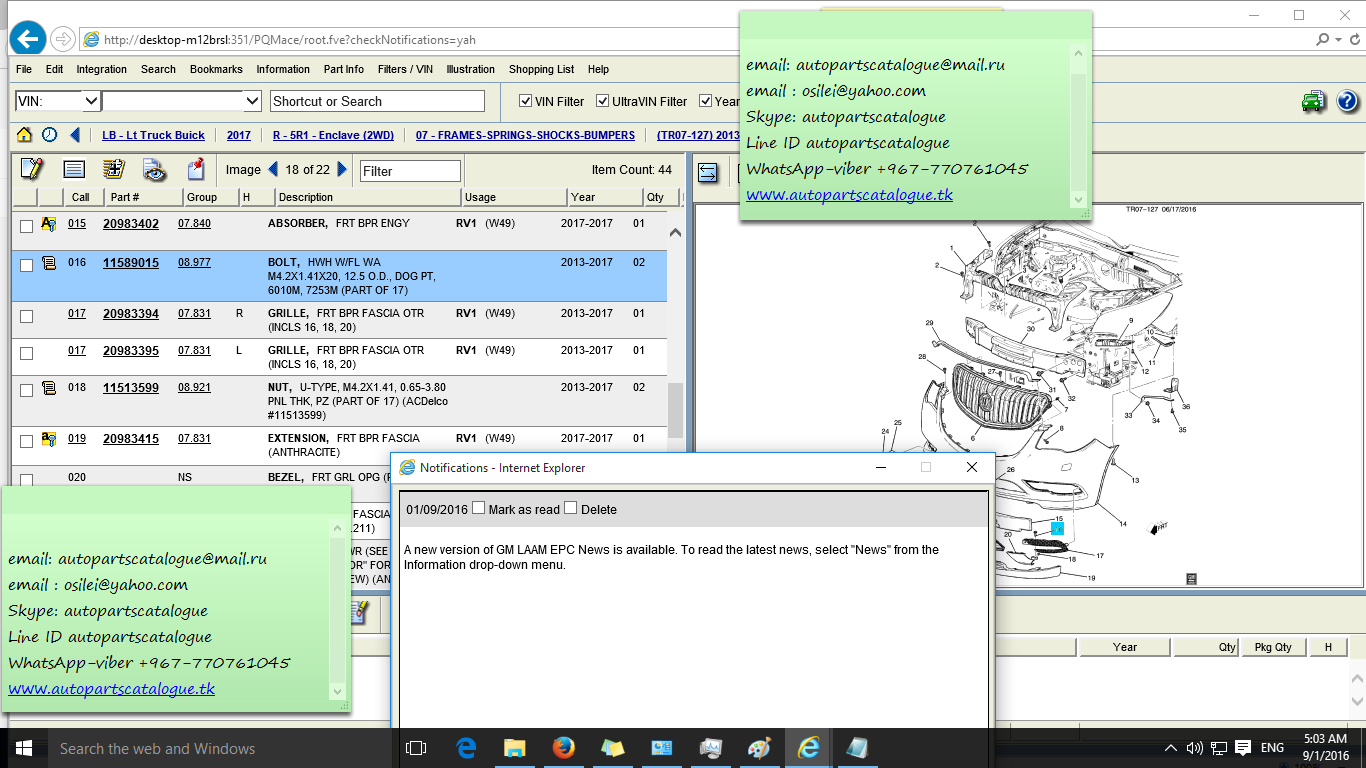1366x768 pixels.
Task: Click the note icon on row 019
Action: click(x=48, y=439)
